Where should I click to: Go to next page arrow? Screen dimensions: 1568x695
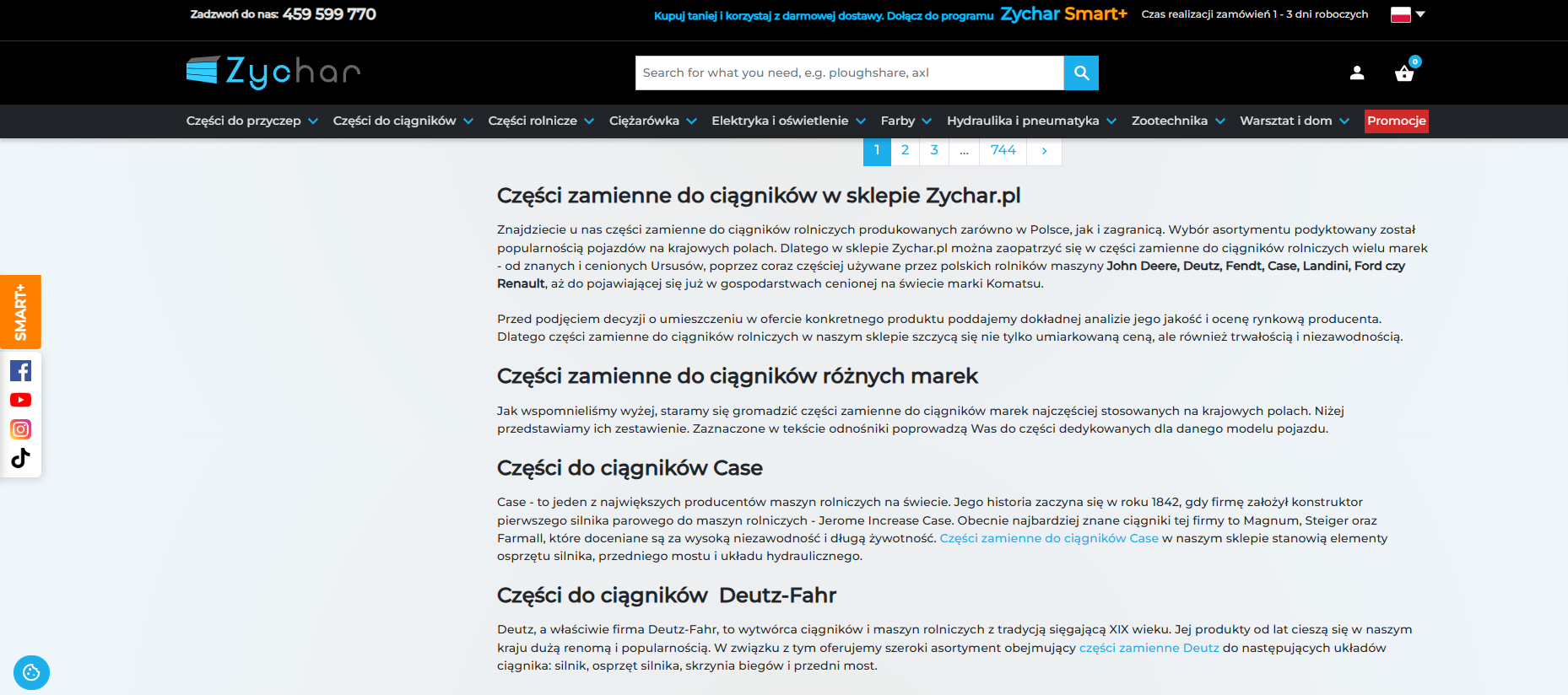pyautogui.click(x=1044, y=151)
